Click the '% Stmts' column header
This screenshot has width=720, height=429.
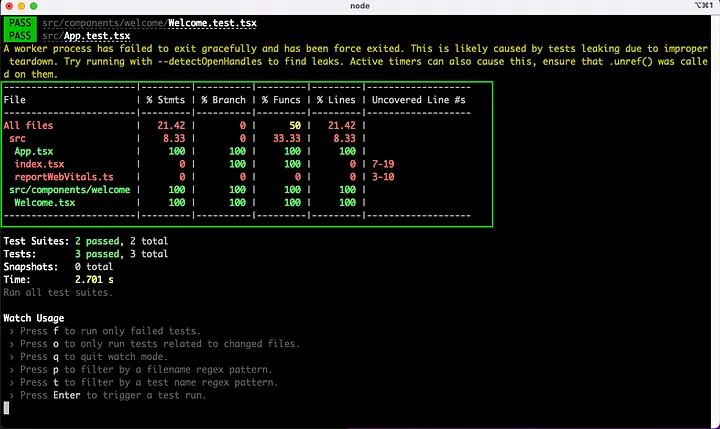tap(166, 100)
